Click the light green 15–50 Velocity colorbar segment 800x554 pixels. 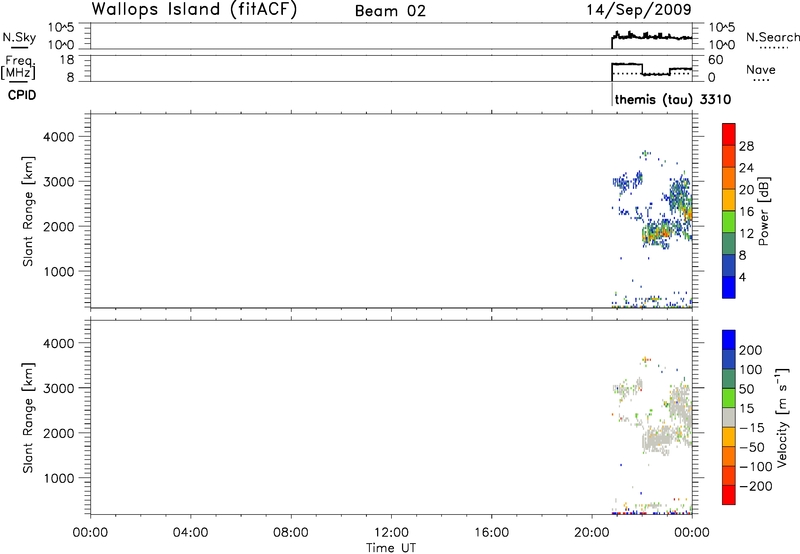[x=729, y=398]
